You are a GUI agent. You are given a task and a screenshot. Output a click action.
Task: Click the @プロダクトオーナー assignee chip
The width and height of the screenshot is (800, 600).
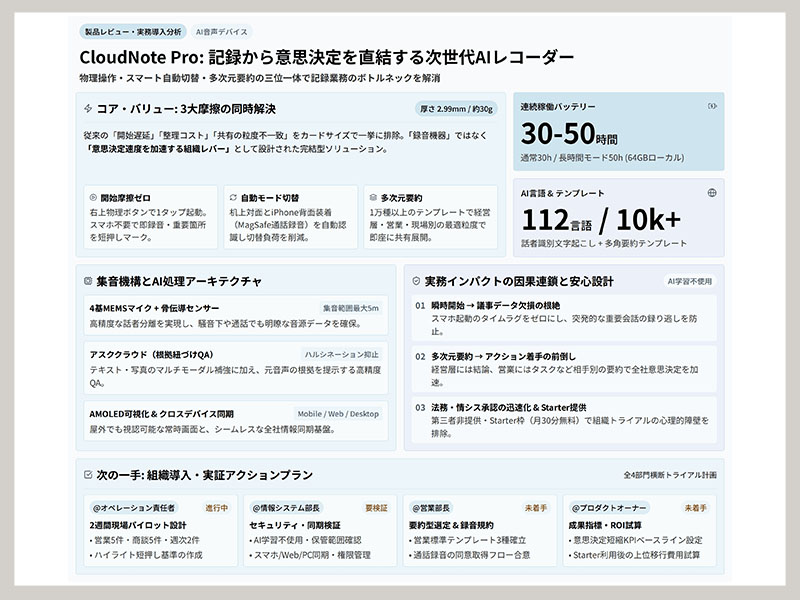pyautogui.click(x=609, y=508)
